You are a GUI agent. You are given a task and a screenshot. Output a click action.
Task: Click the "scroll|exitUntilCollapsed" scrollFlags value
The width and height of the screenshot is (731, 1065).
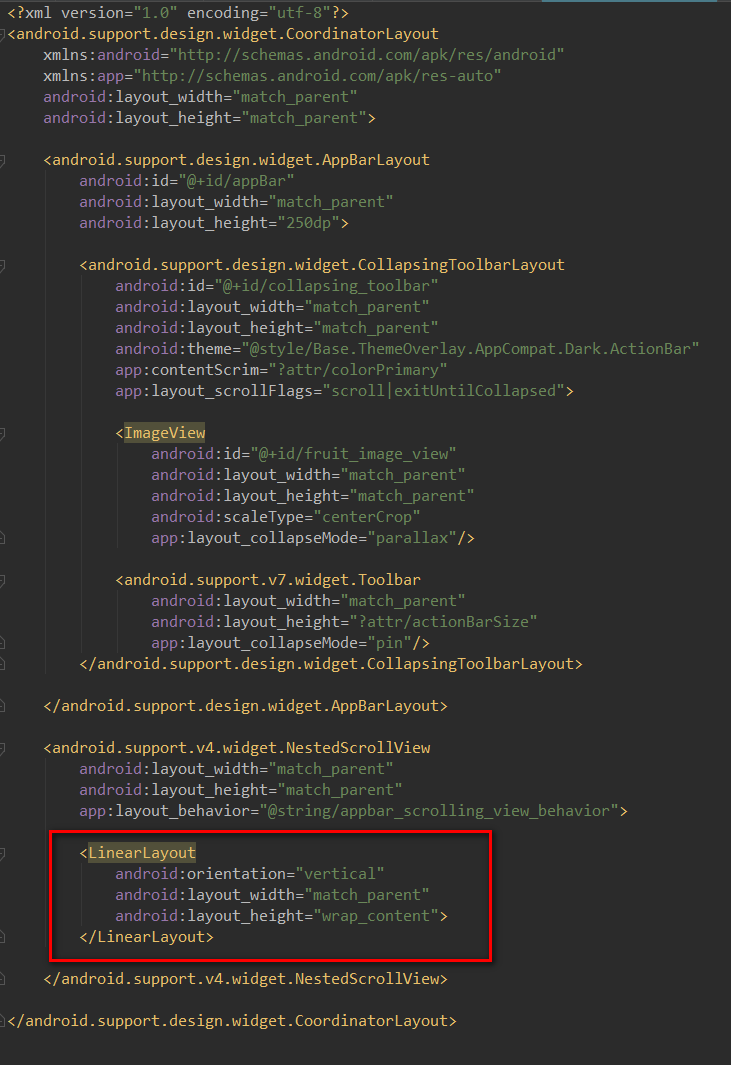click(444, 391)
